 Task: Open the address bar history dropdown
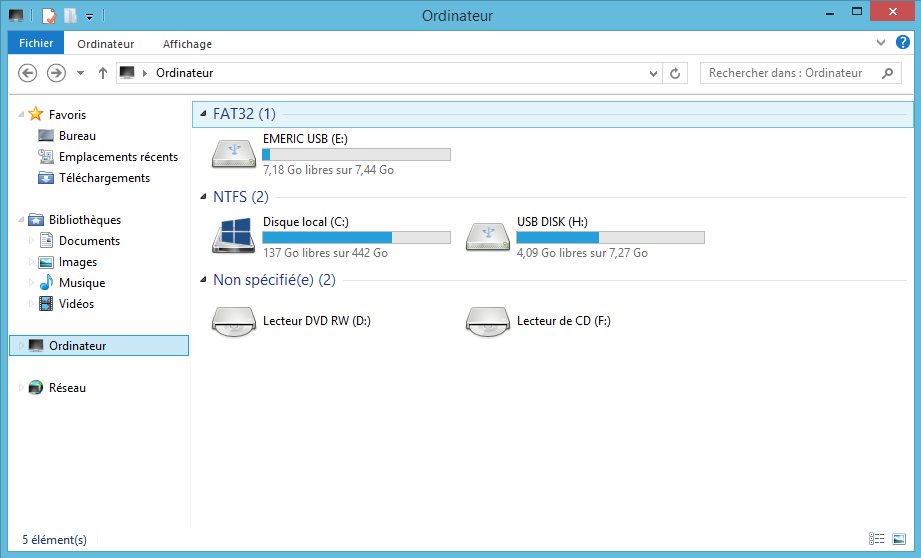(x=654, y=73)
